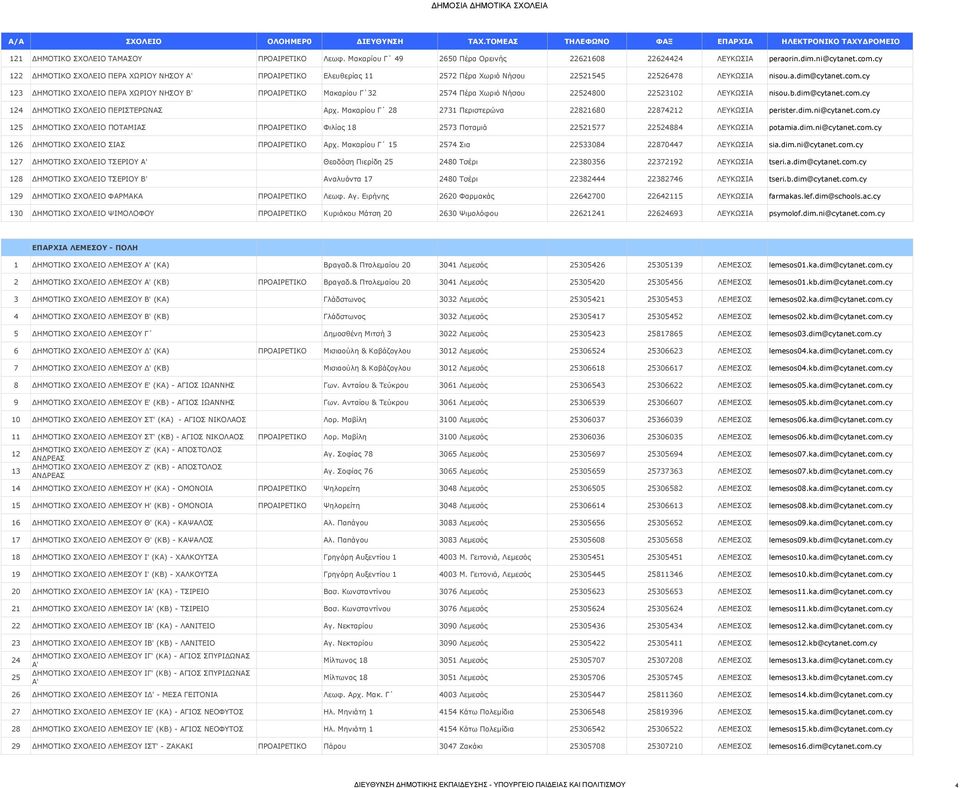Select email lemesos01.ka.dim@cytanet.com.cy
Image resolution: width=960 pixels, height=788 pixels.
830,265
